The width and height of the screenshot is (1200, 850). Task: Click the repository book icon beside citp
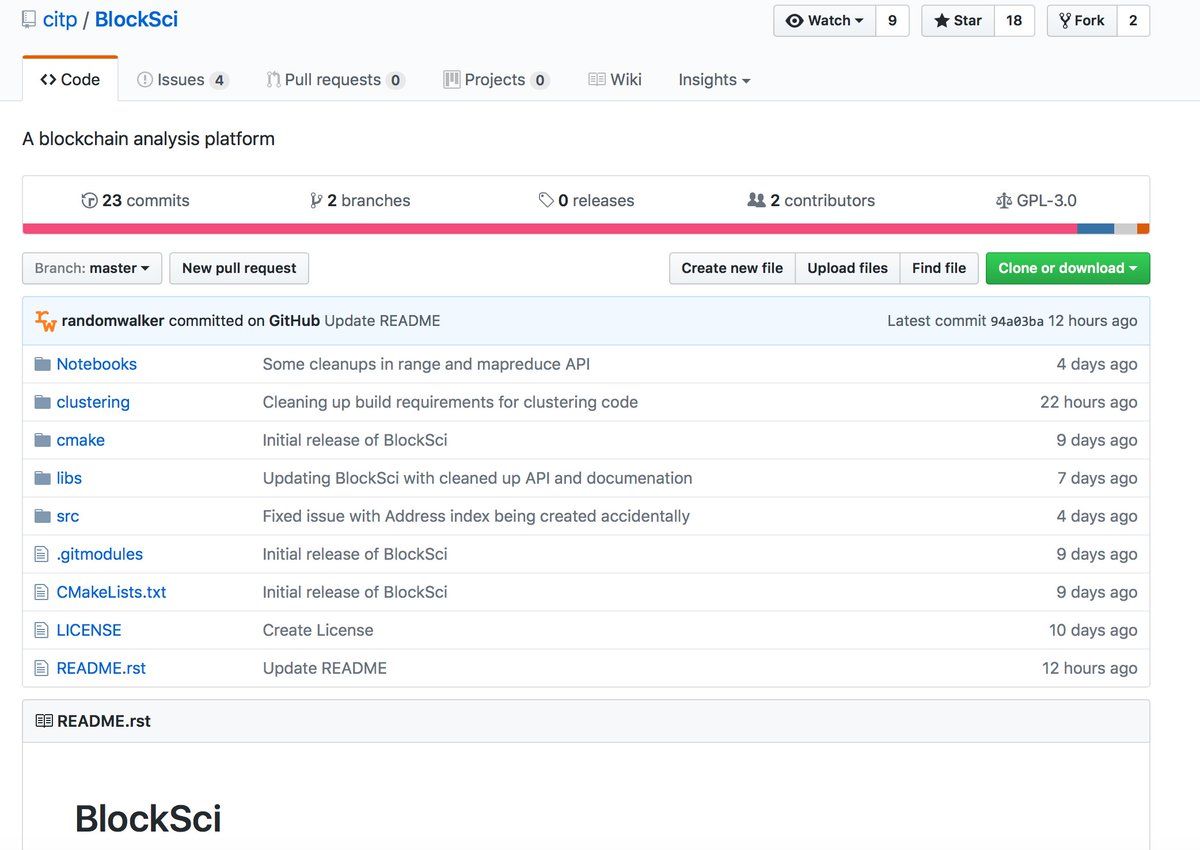point(29,19)
